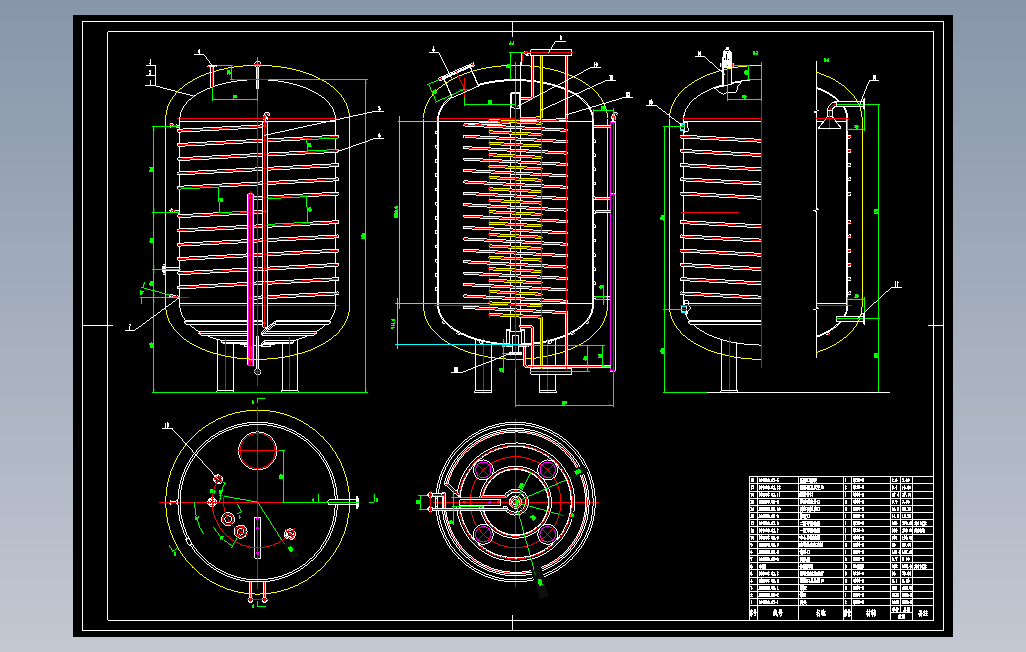Select the large red circle in bottom-left plan view

(258, 450)
